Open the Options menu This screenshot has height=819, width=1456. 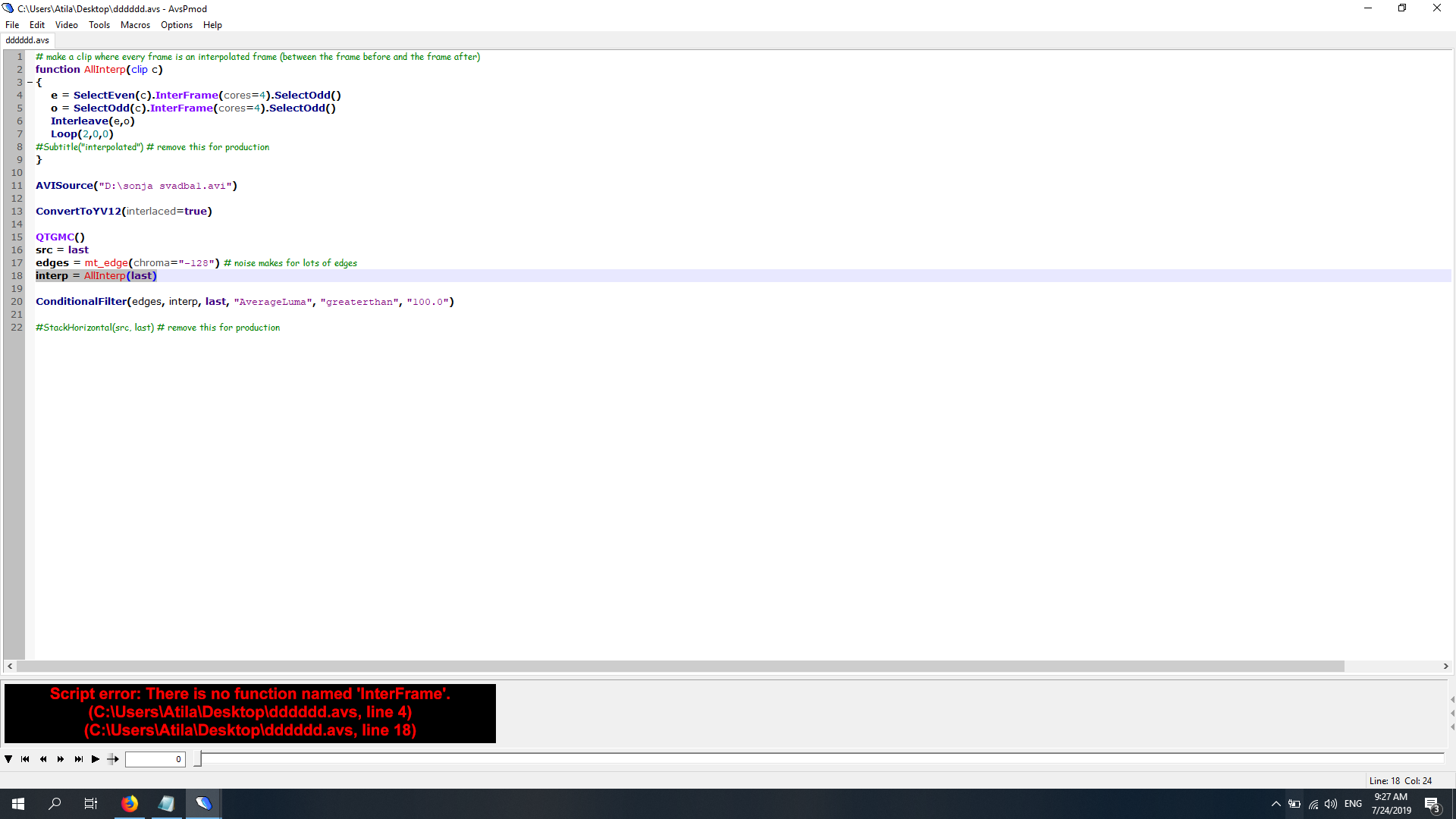click(x=176, y=25)
